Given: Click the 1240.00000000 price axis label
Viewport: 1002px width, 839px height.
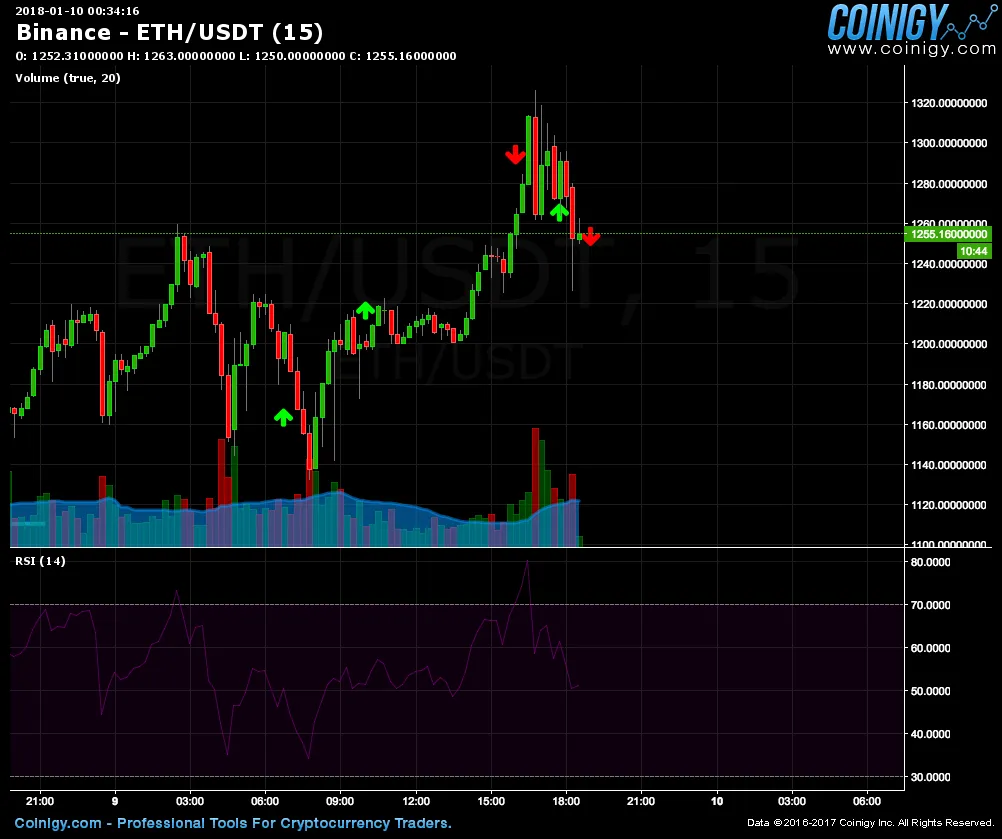Looking at the screenshot, I should click(x=949, y=264).
